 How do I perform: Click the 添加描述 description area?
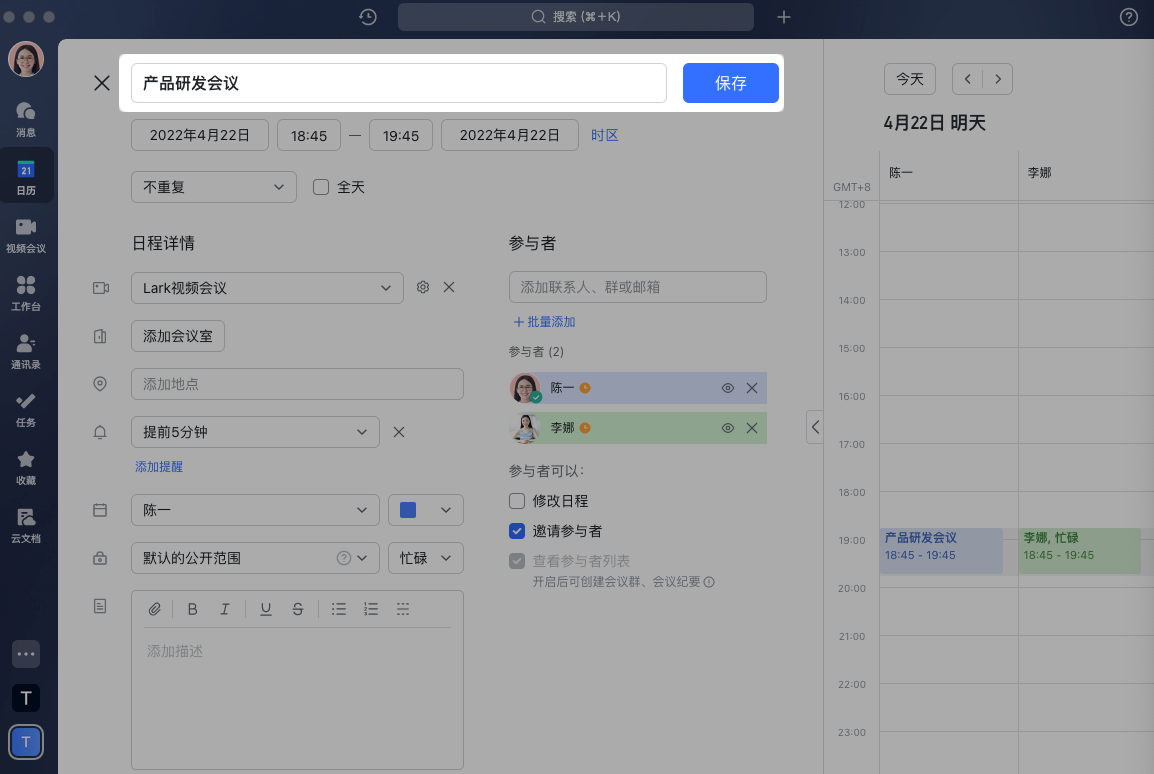297,697
